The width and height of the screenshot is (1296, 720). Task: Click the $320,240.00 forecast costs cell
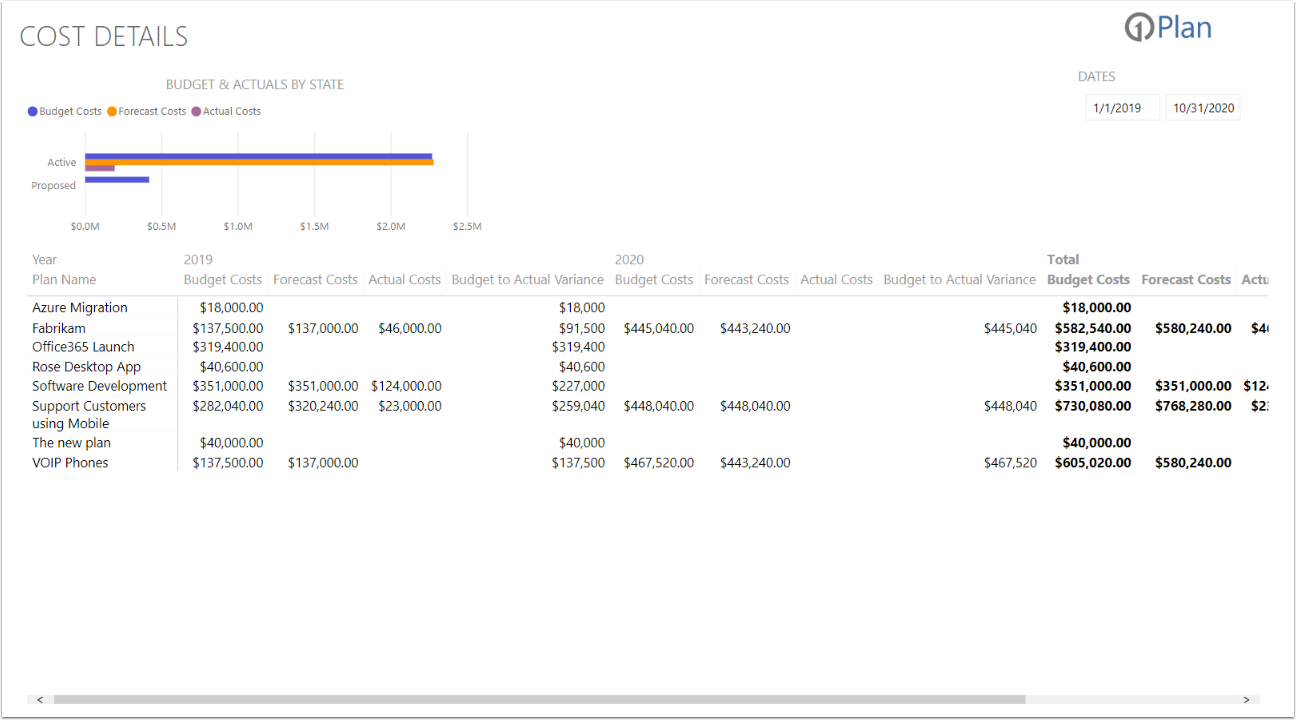tap(323, 406)
